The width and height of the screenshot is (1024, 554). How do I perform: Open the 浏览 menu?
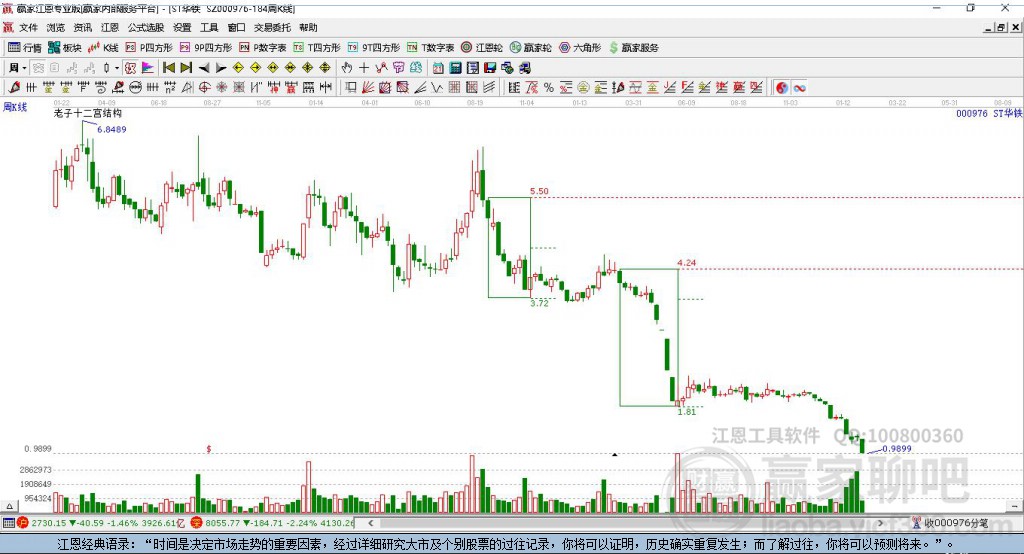(x=56, y=27)
